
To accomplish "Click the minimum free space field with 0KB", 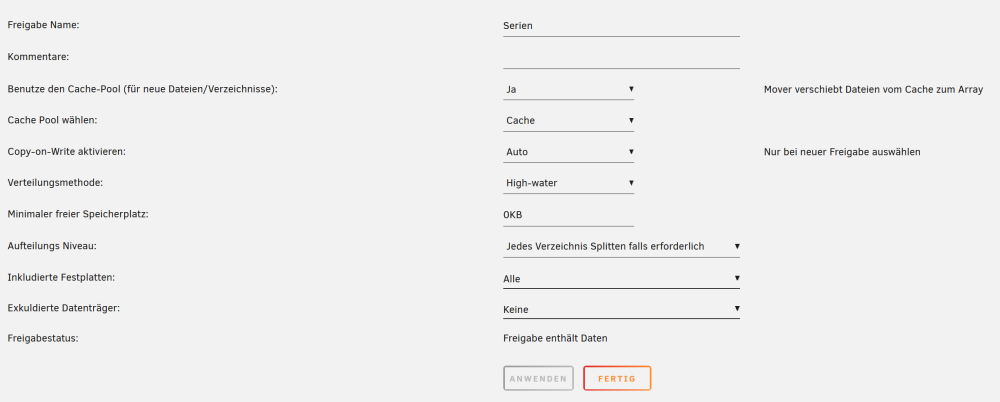I will pos(568,215).
